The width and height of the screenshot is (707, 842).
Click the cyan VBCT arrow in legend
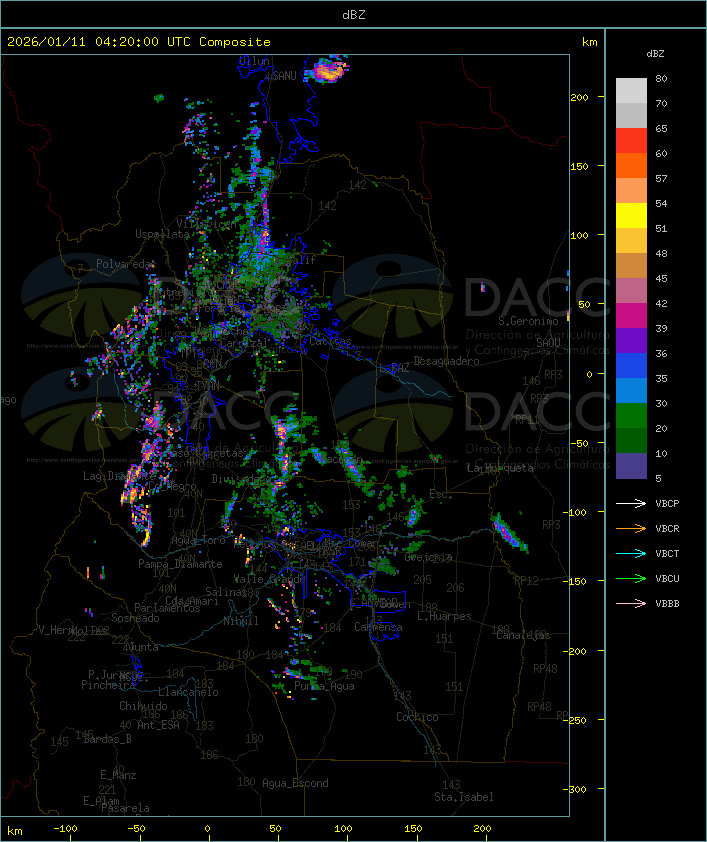(631, 554)
